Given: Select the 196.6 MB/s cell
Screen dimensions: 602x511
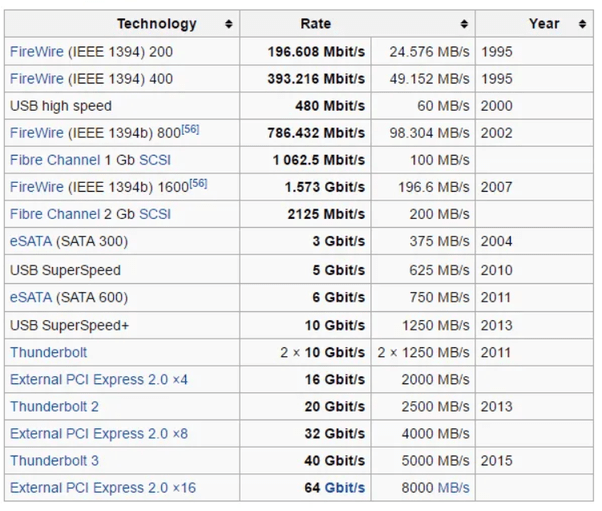Looking at the screenshot, I should coord(423,187).
